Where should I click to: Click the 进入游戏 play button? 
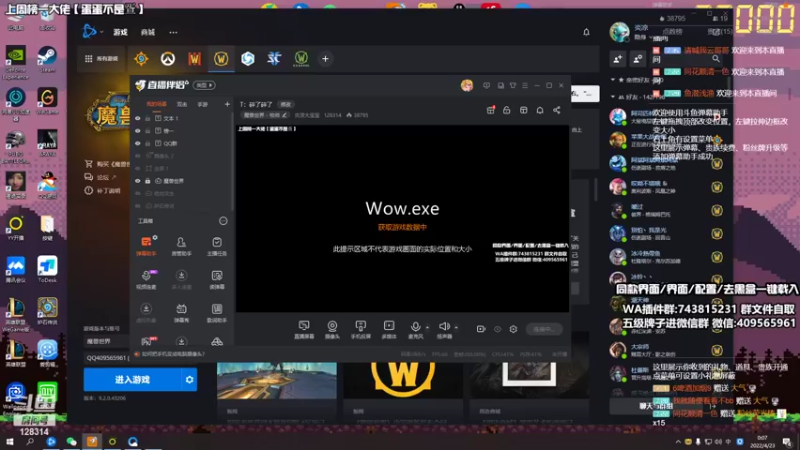click(x=132, y=380)
